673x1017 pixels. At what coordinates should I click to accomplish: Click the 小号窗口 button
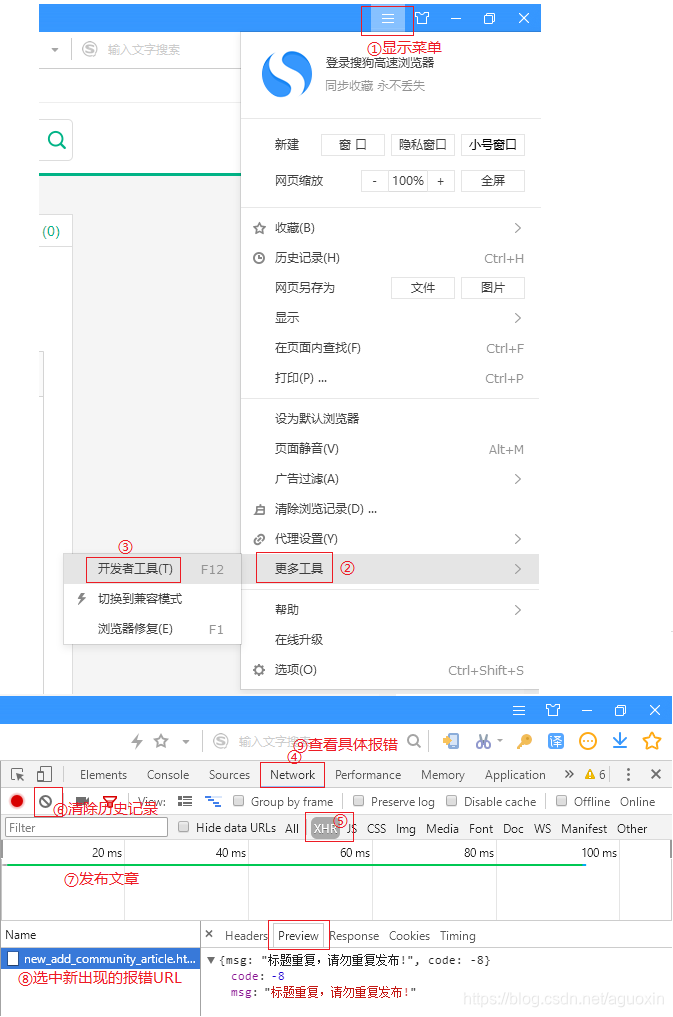[493, 145]
